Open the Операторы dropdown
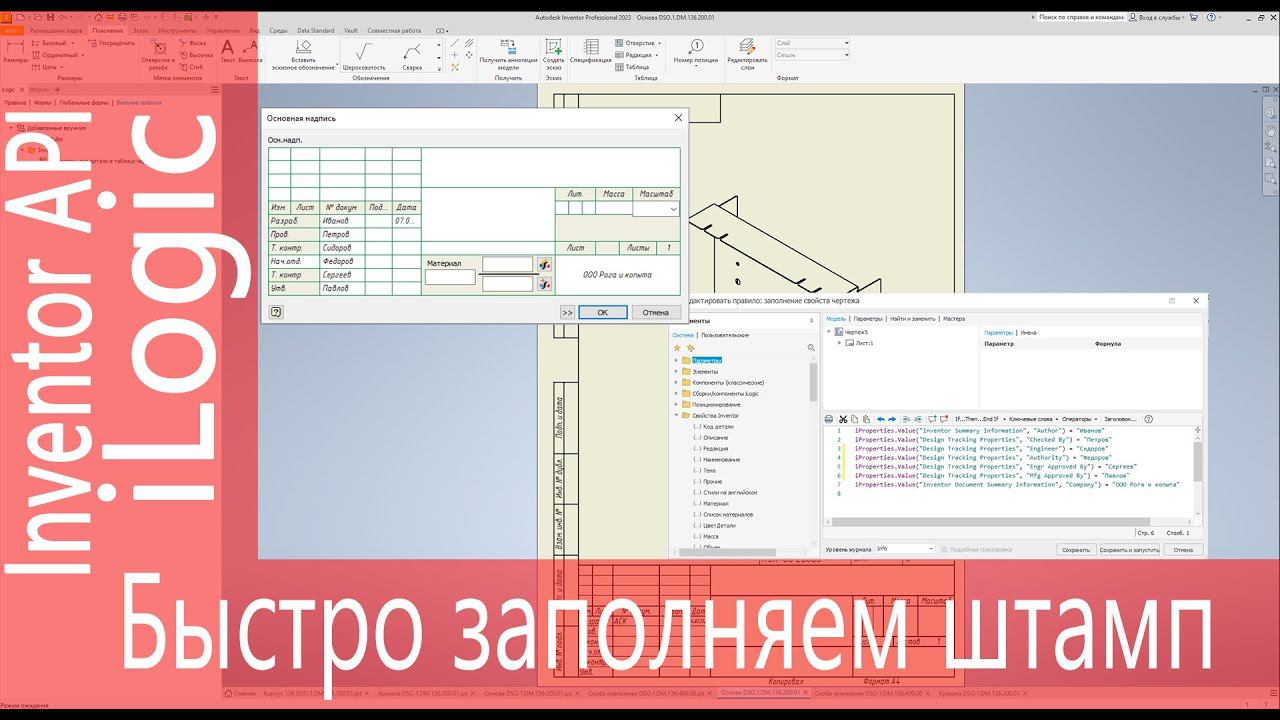1280x720 pixels. coord(1079,419)
